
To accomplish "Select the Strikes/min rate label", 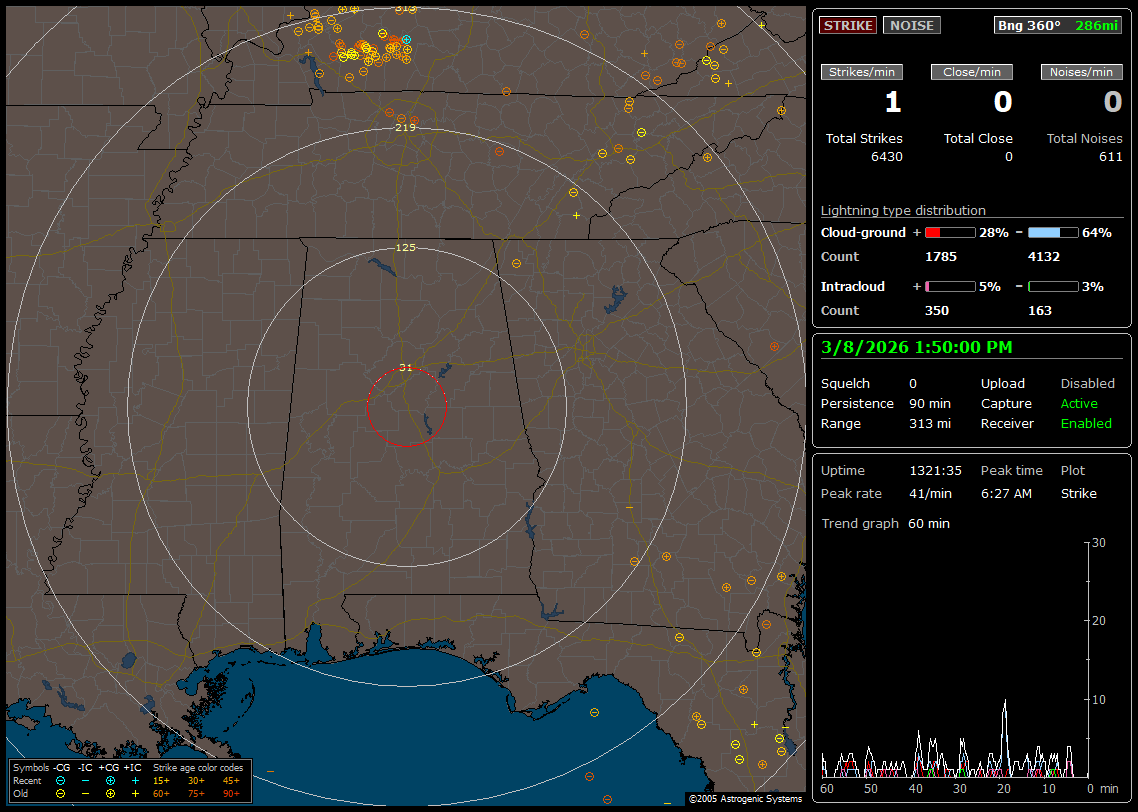I will coord(862,72).
